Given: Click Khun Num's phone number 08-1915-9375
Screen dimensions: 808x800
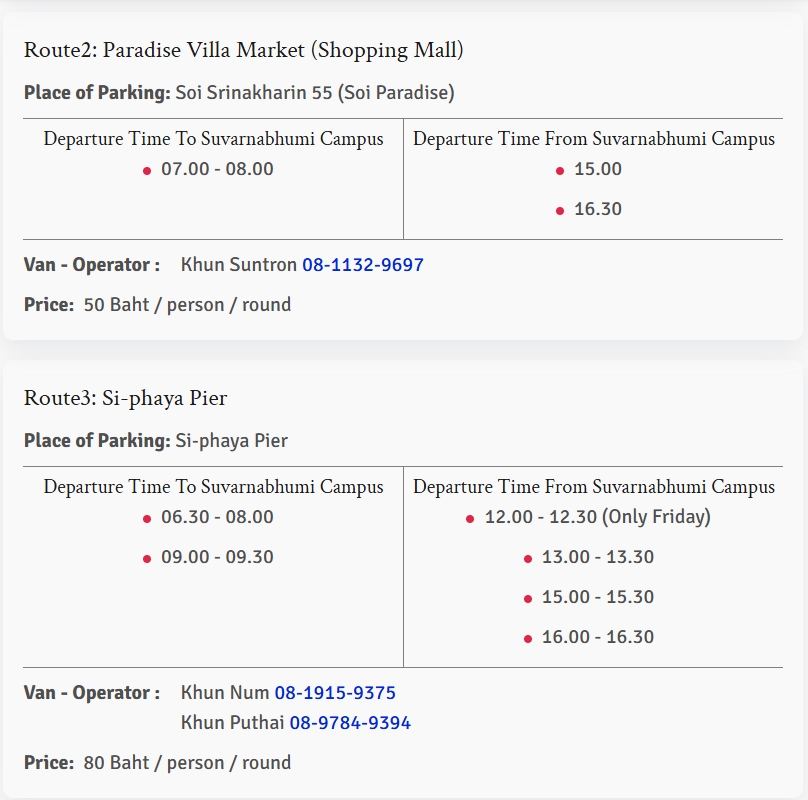Looking at the screenshot, I should (x=335, y=693).
